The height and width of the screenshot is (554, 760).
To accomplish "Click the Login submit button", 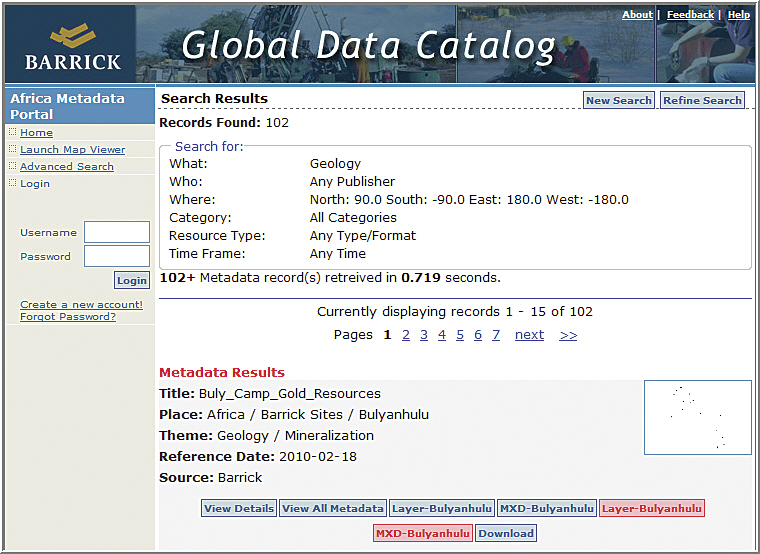I will click(x=132, y=280).
